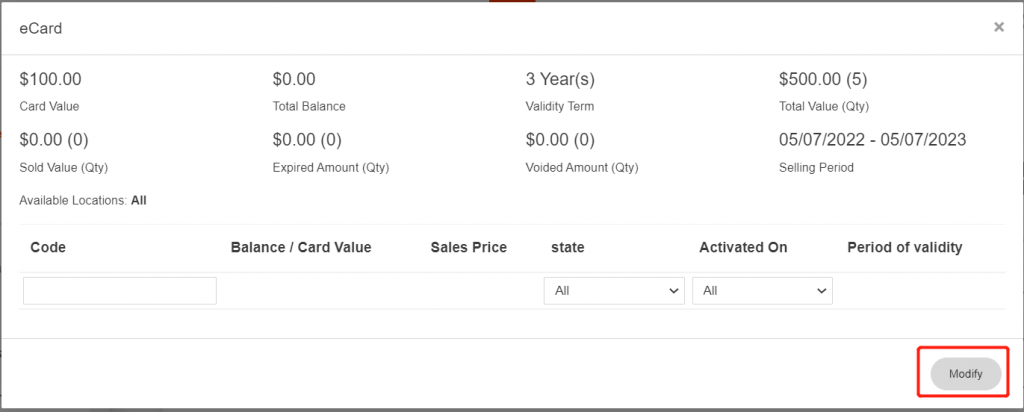Image resolution: width=1024 pixels, height=412 pixels.
Task: Select the 05/07/2022 - 05/07/2023 selling period
Action: click(872, 140)
